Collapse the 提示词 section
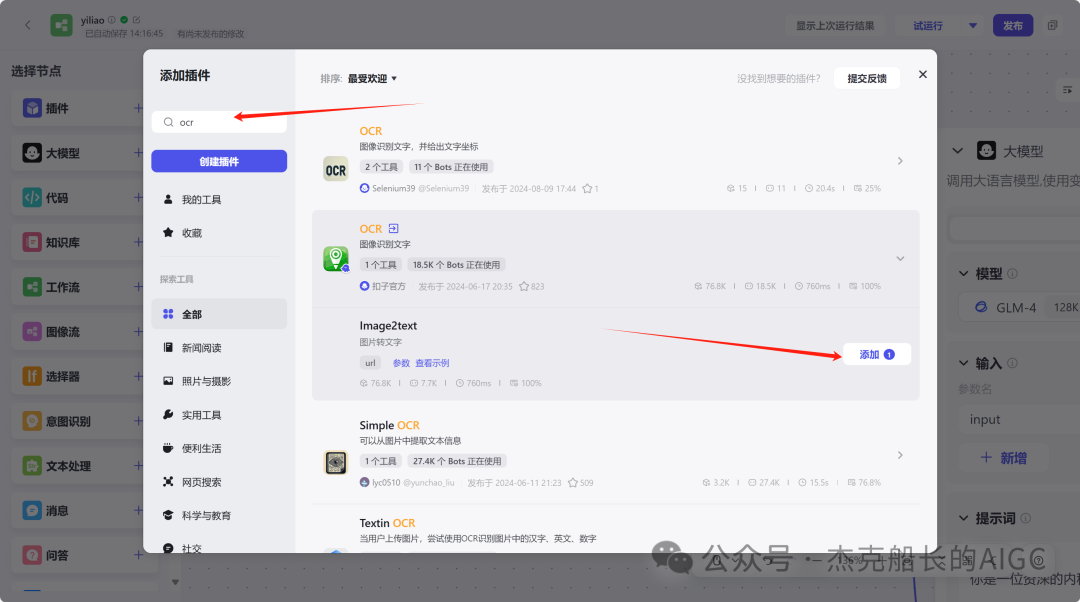Image resolution: width=1080 pixels, height=602 pixels. [964, 518]
